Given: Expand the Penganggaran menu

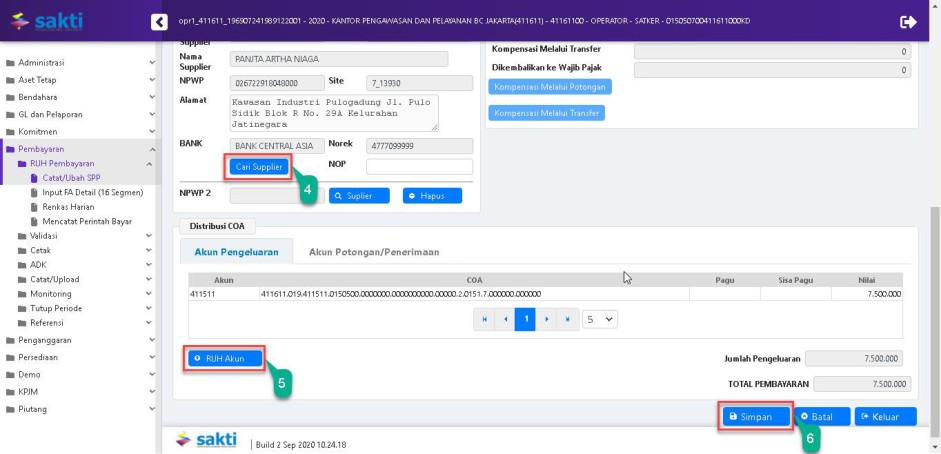Looking at the screenshot, I should click(45, 340).
